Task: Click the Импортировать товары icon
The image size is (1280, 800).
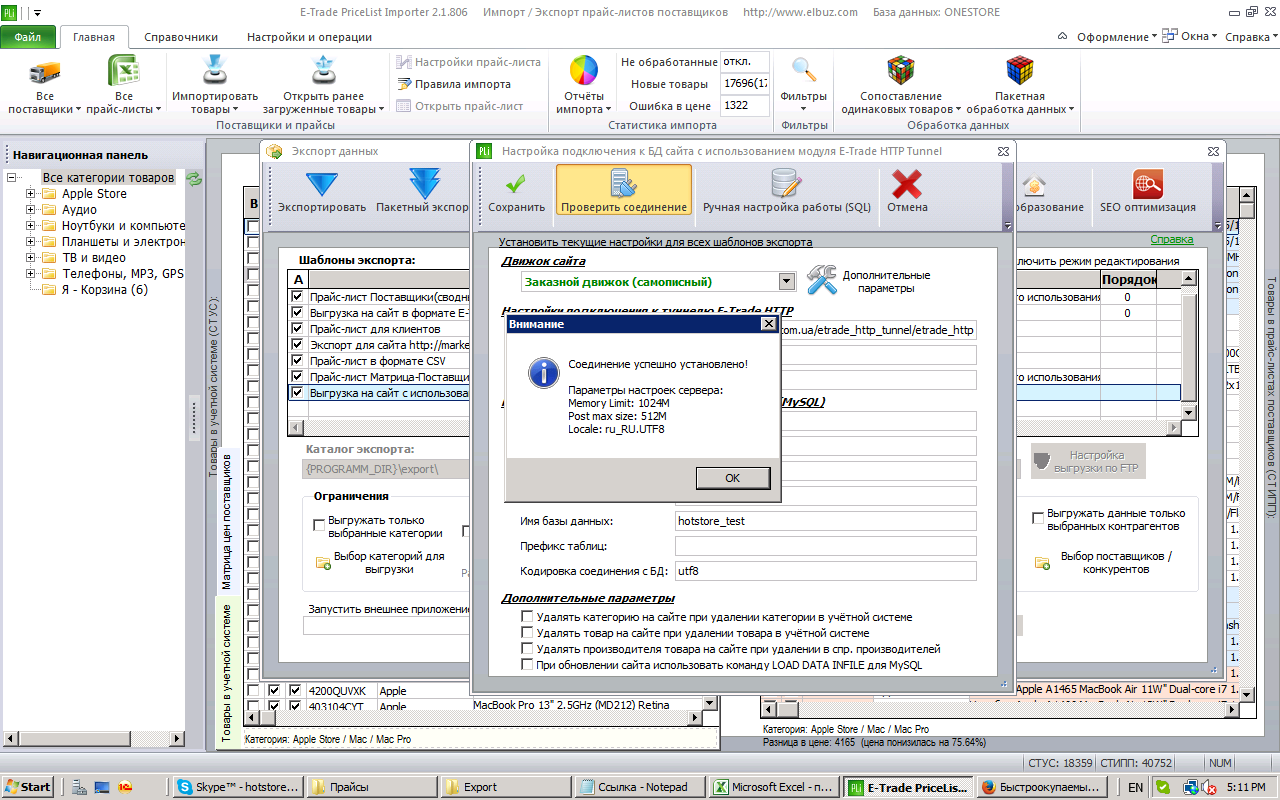Action: coord(215,71)
